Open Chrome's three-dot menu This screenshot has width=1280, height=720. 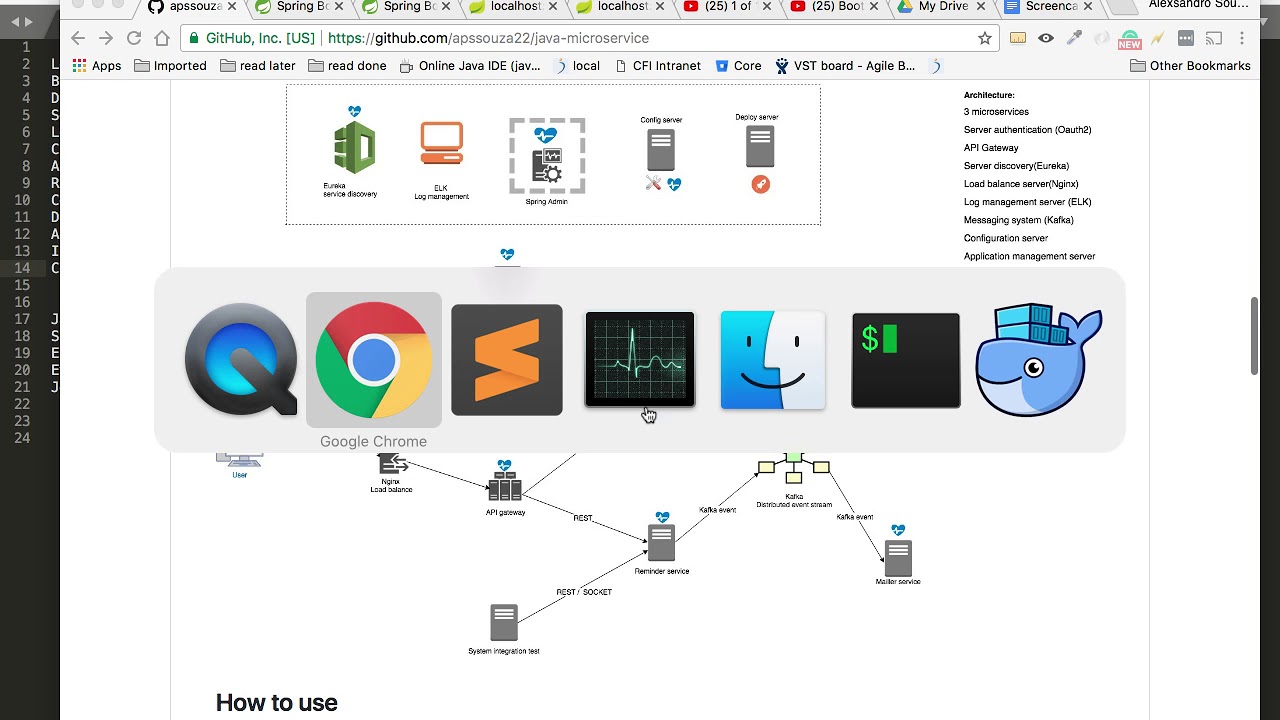(1242, 38)
